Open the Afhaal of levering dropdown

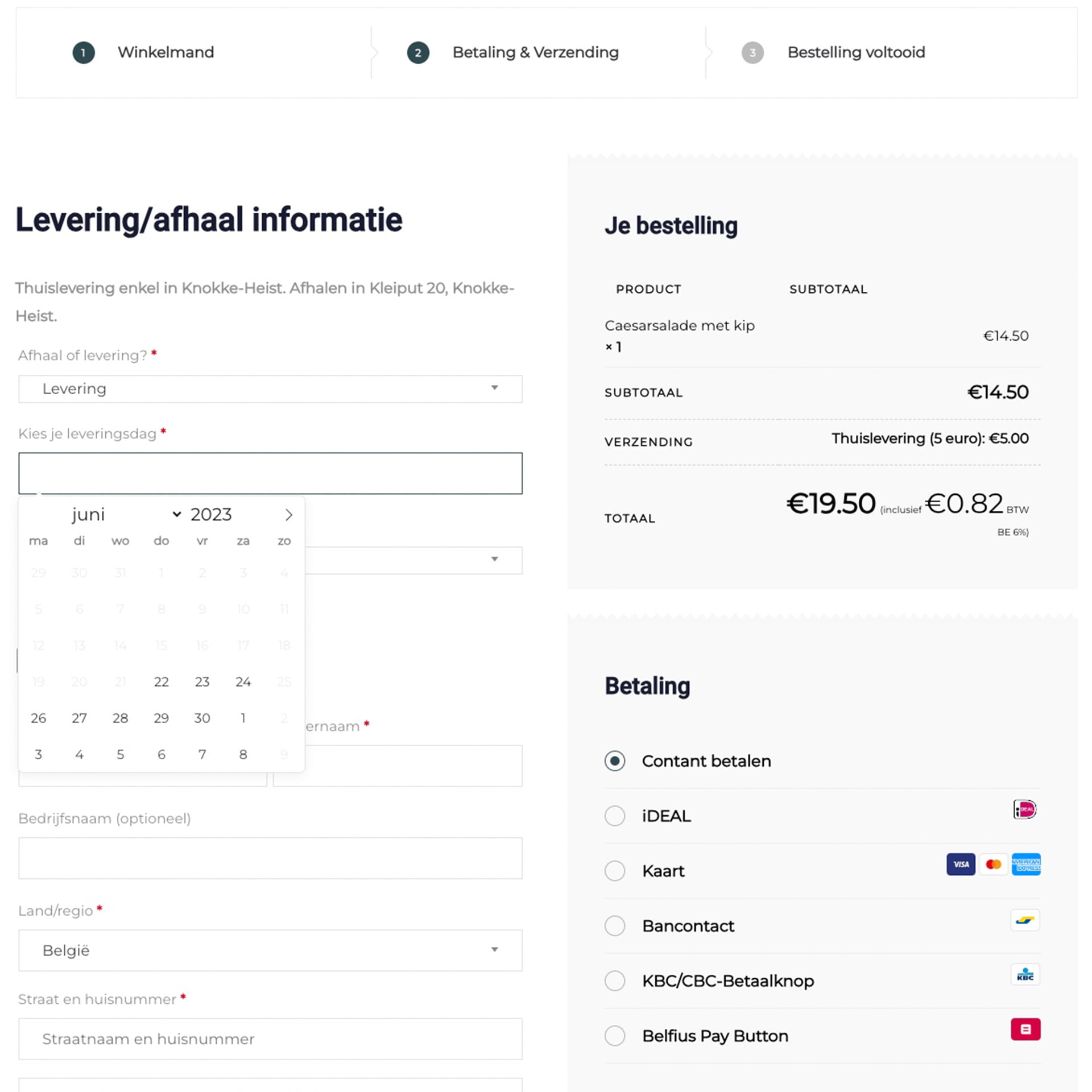point(270,389)
